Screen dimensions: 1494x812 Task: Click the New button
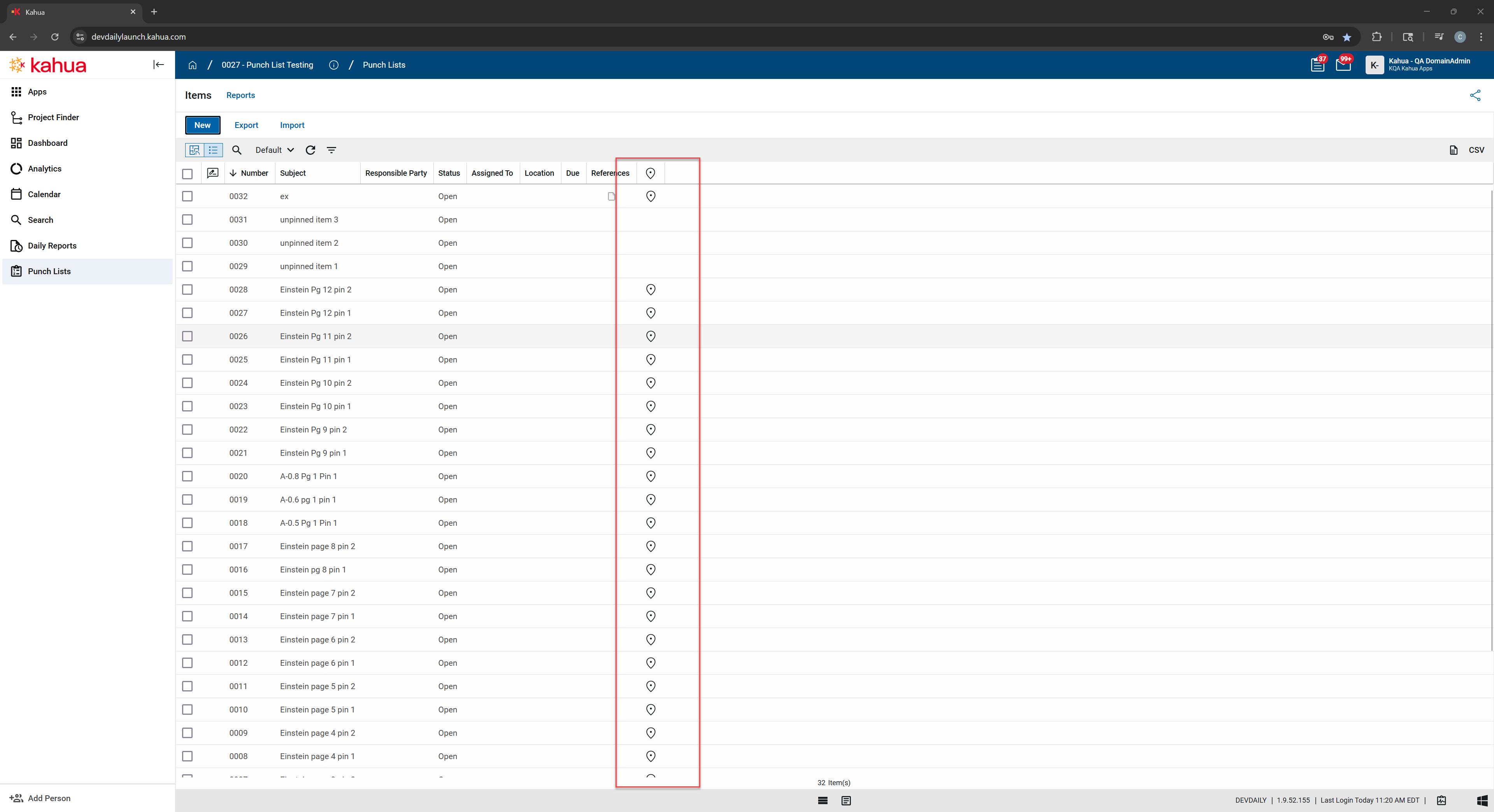pyautogui.click(x=202, y=125)
